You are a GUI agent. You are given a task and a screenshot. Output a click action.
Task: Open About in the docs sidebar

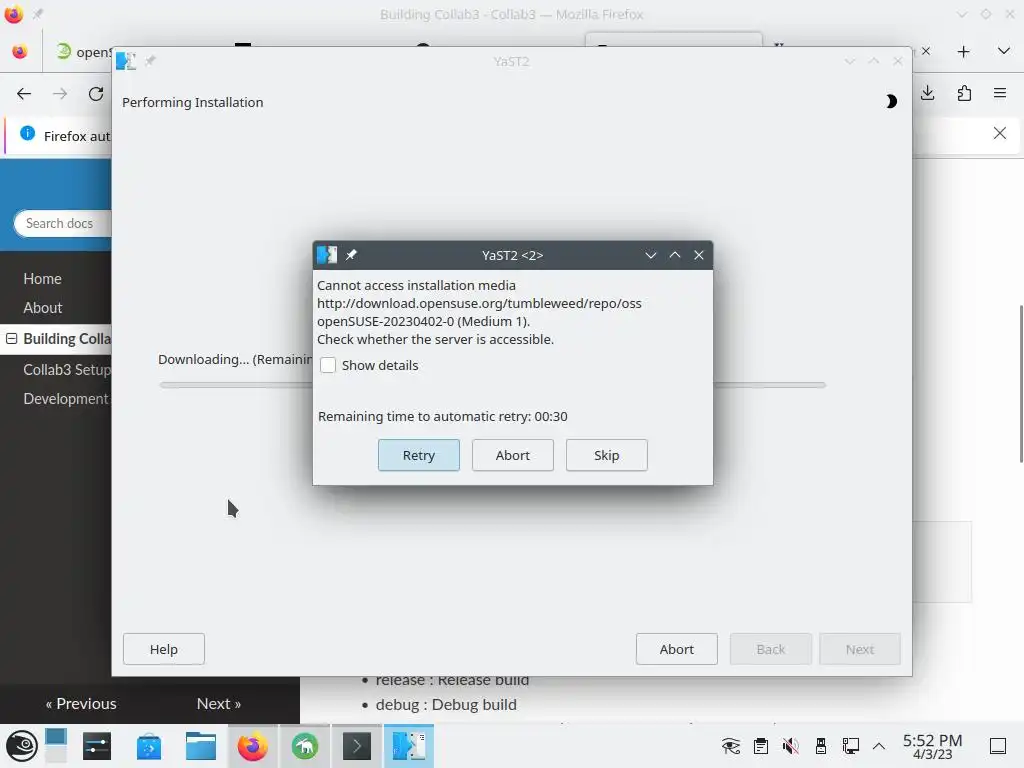point(42,308)
